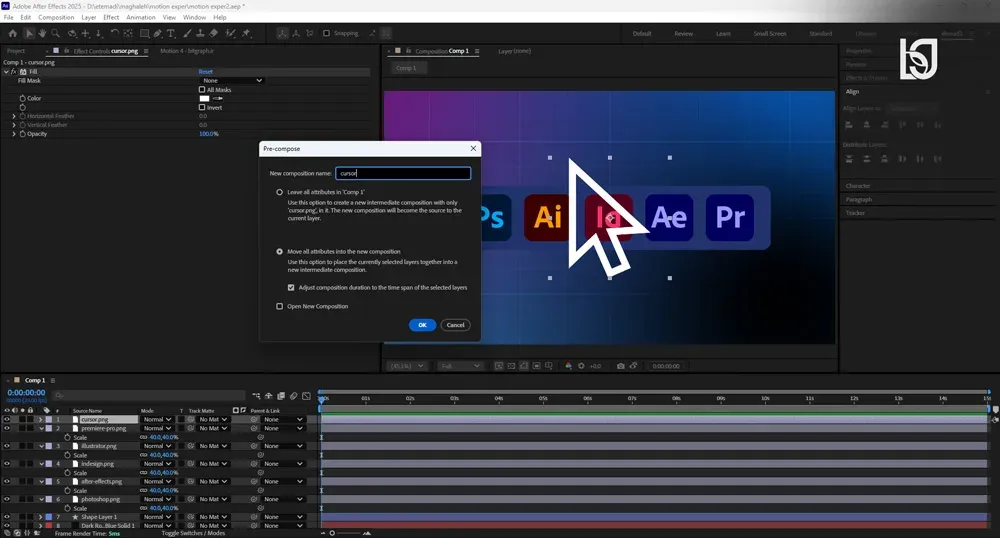Open Parent & Link dropdown for indesign.png
The height and width of the screenshot is (538, 1000).
point(283,464)
